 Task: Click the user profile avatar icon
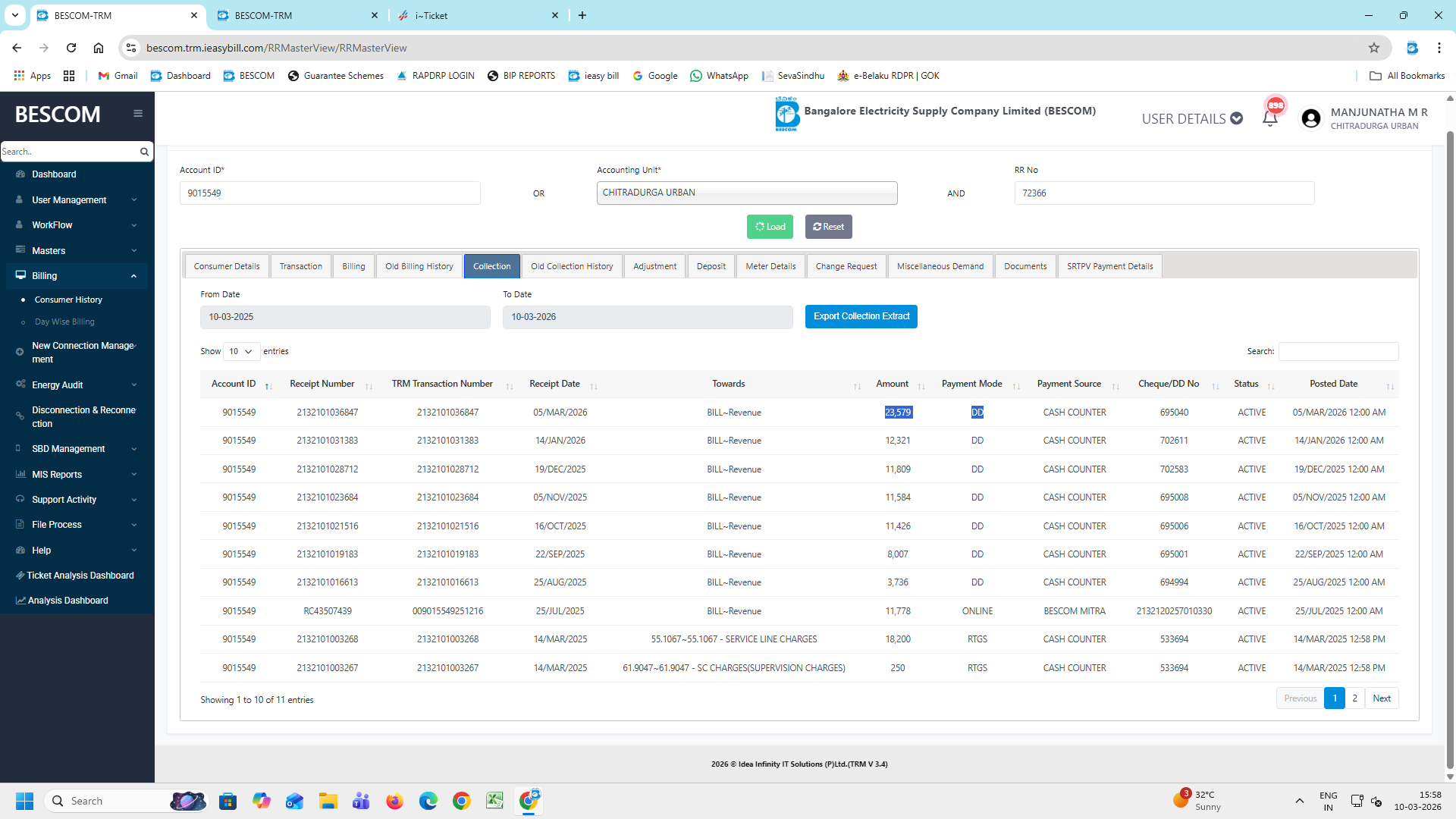pos(1310,118)
